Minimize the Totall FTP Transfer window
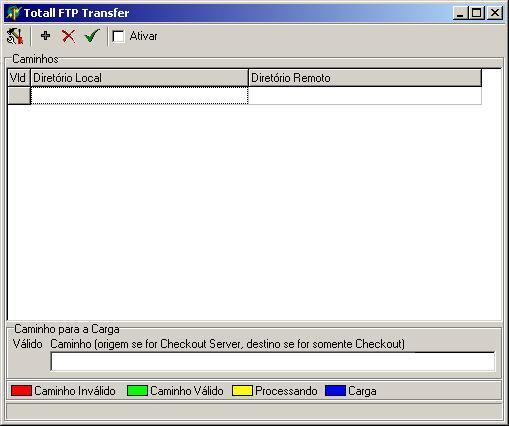509x426 pixels. [x=460, y=13]
